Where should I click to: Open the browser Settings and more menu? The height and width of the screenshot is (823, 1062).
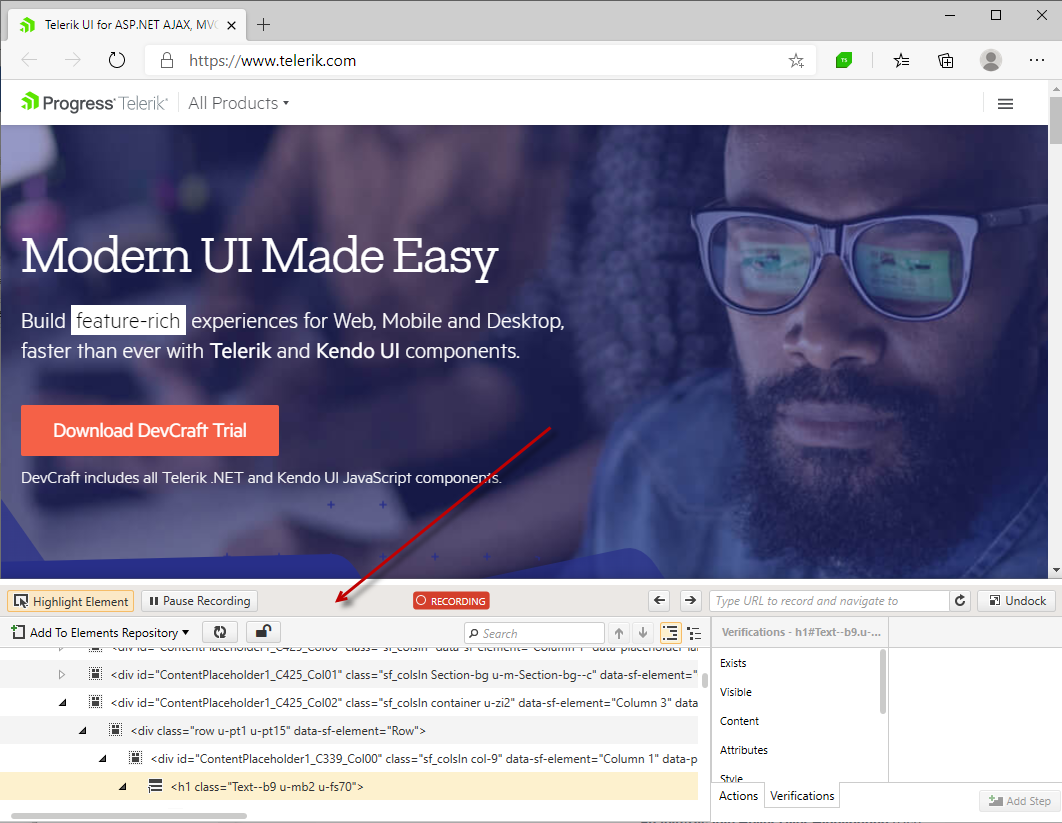pos(1036,60)
